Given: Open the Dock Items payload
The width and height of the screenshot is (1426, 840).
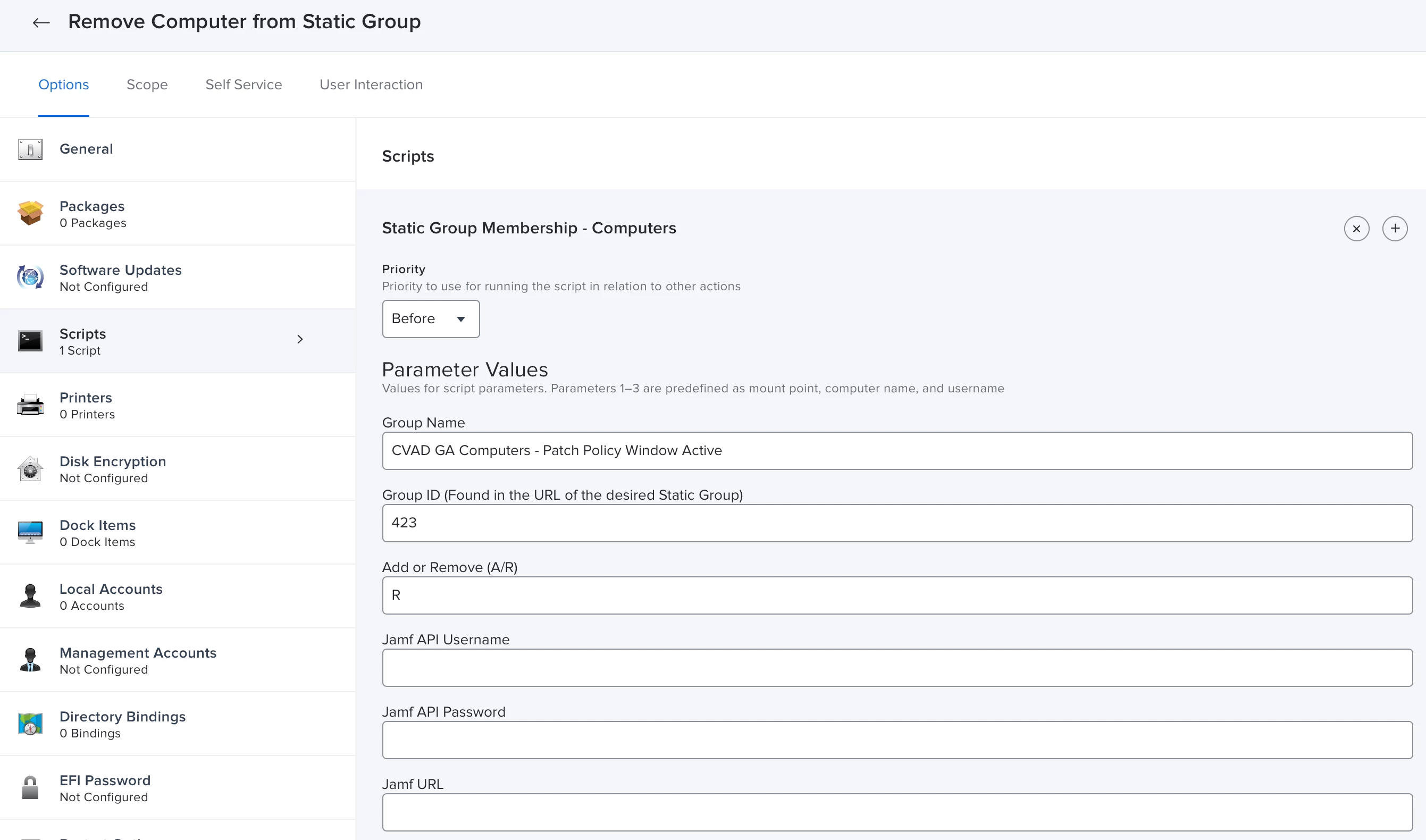Looking at the screenshot, I should point(178,532).
